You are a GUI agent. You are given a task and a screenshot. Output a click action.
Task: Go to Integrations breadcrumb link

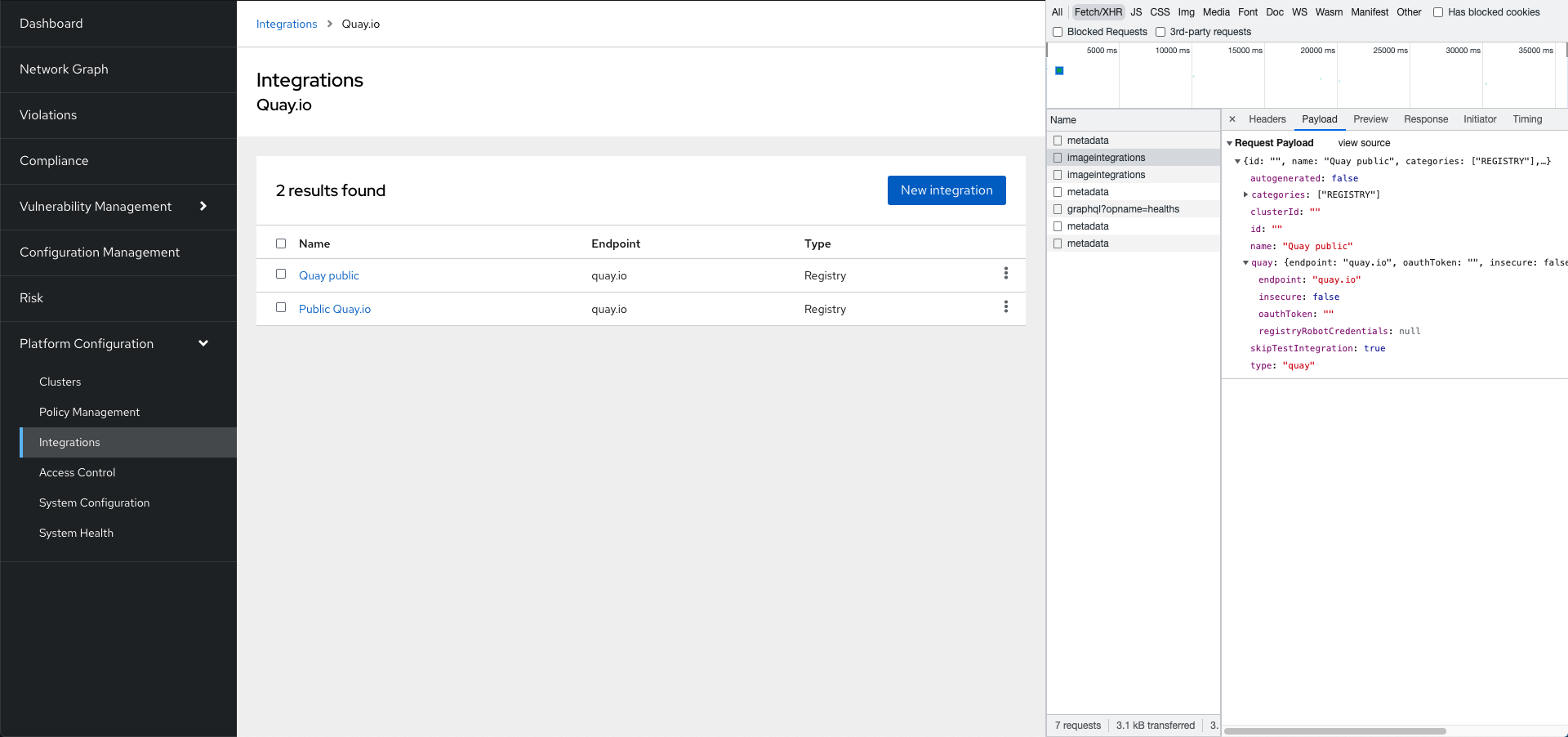click(287, 24)
